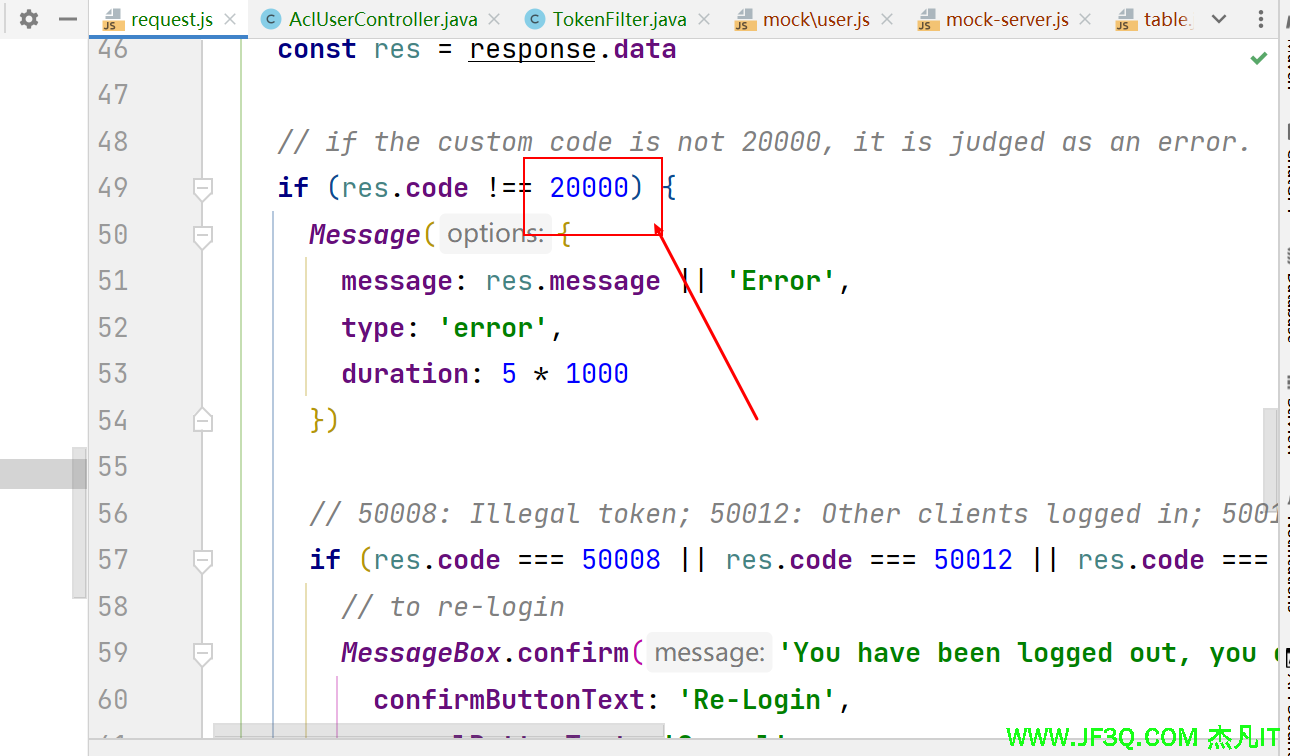This screenshot has width=1290, height=756.
Task: Click the 20000 value on line 49
Action: coord(589,188)
